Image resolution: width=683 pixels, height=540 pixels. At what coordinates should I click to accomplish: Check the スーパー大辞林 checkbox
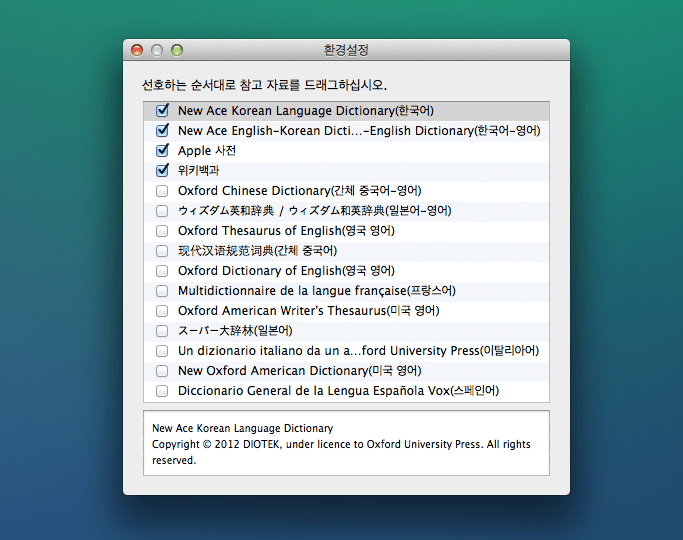pos(162,331)
